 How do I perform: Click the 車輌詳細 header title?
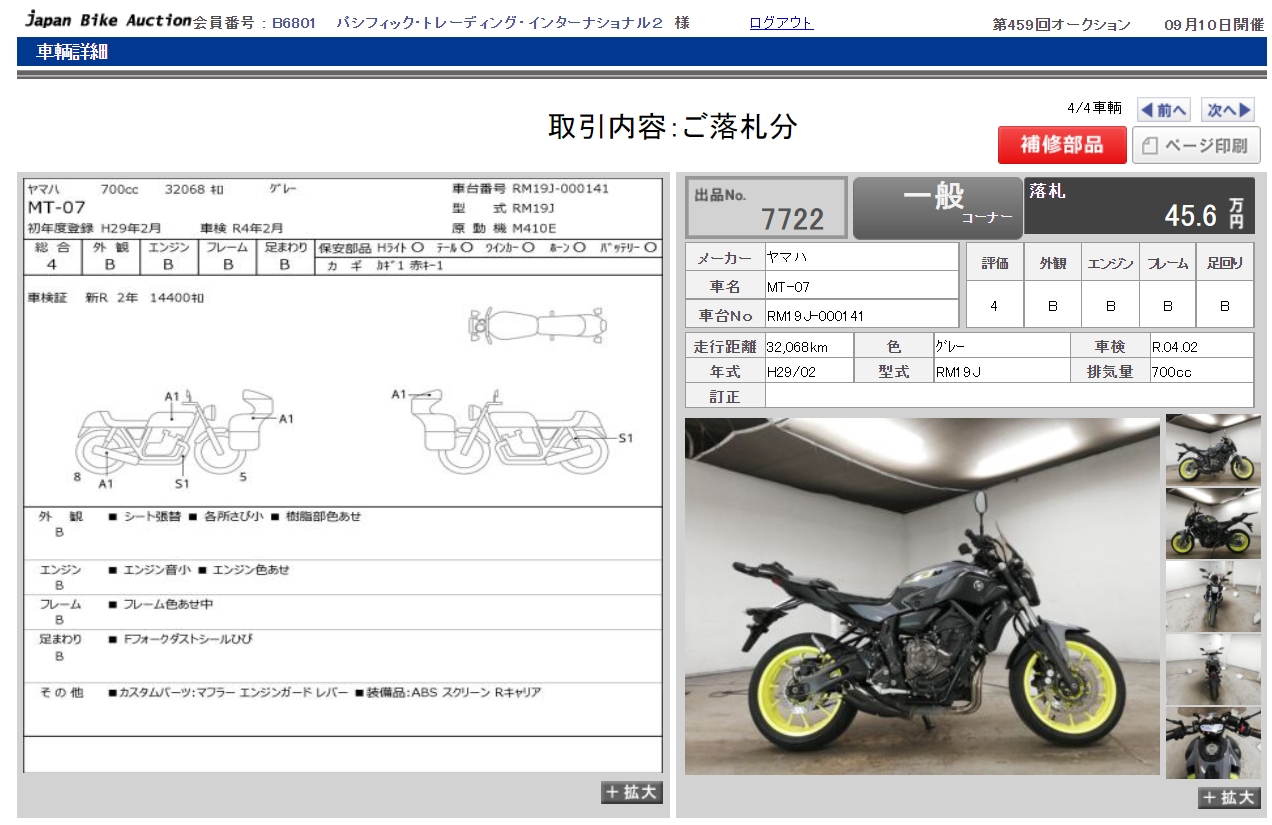click(72, 52)
